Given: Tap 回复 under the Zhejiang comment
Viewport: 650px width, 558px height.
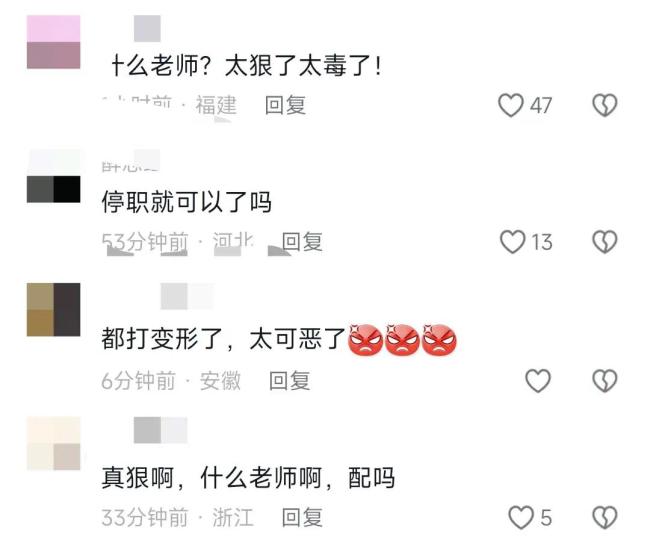Looking at the screenshot, I should point(302,518).
